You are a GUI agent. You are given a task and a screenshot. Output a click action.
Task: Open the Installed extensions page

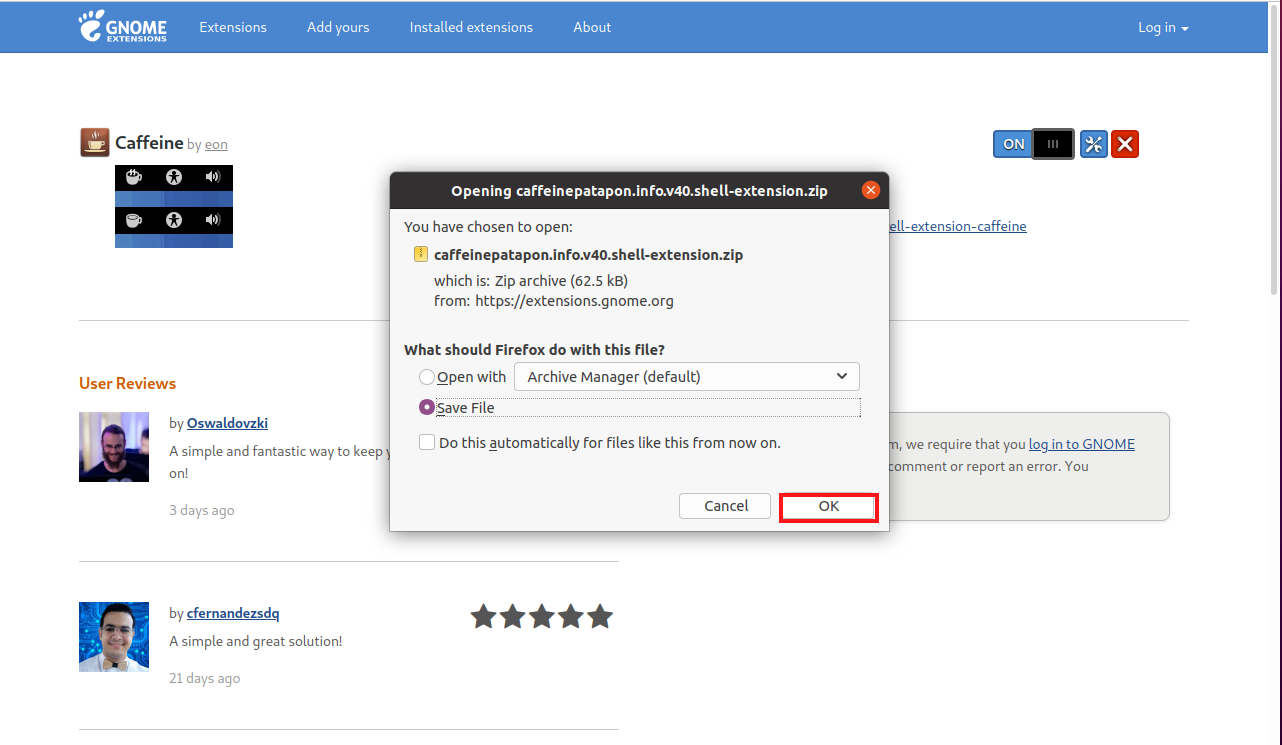click(x=471, y=27)
